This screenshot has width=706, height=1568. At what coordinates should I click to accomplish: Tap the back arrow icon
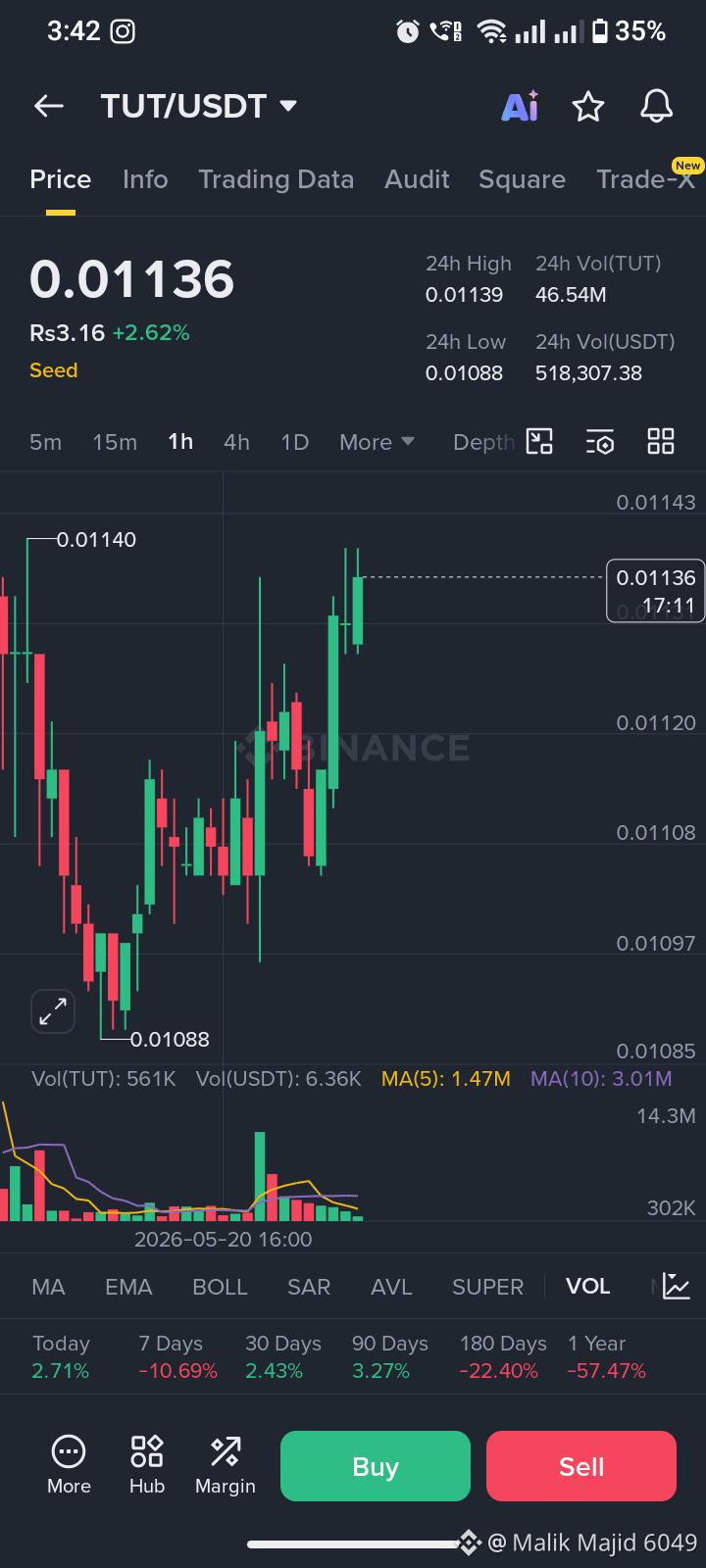pos(49,106)
